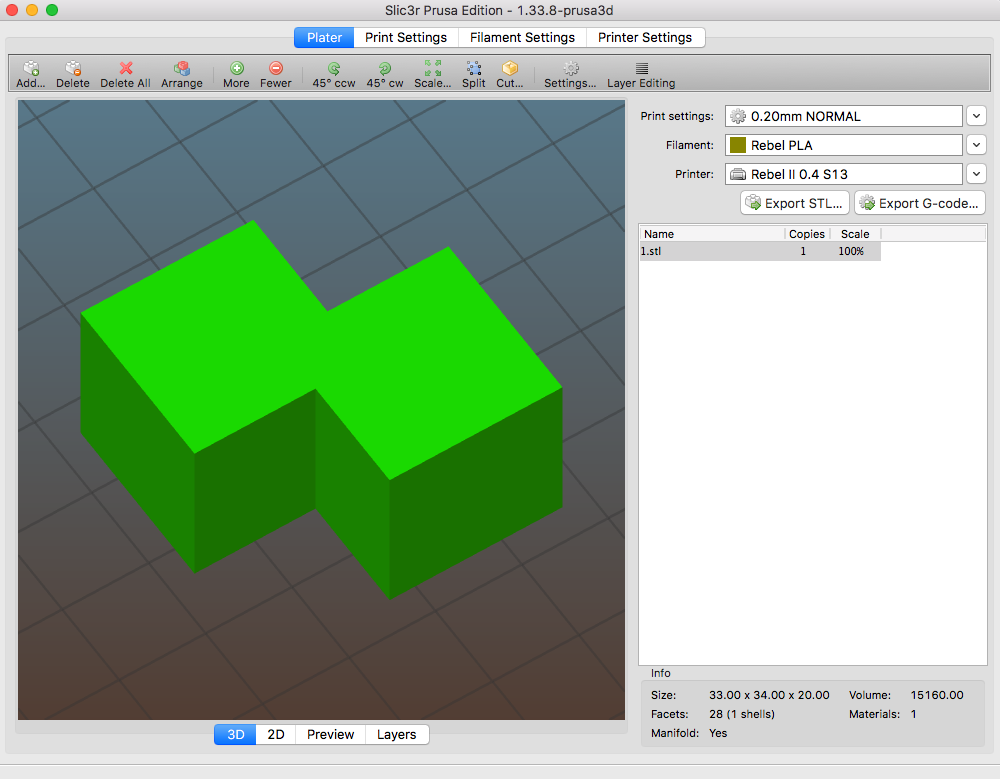Remove a copy with the Fewer icon
1000x779 pixels.
(x=276, y=69)
